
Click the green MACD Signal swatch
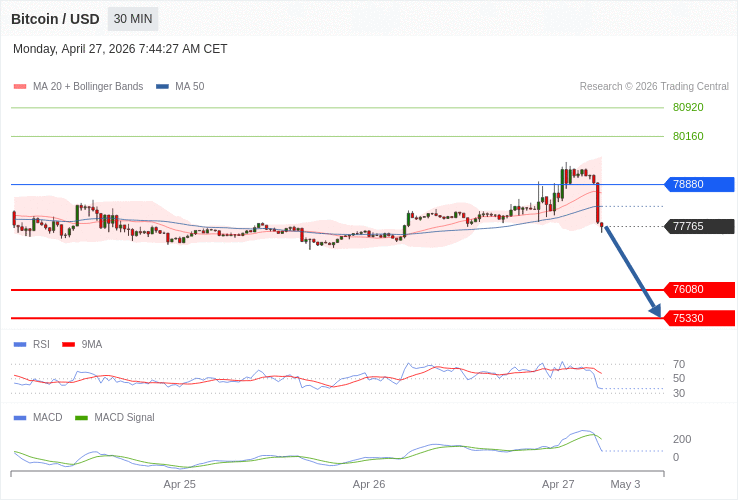pos(81,418)
